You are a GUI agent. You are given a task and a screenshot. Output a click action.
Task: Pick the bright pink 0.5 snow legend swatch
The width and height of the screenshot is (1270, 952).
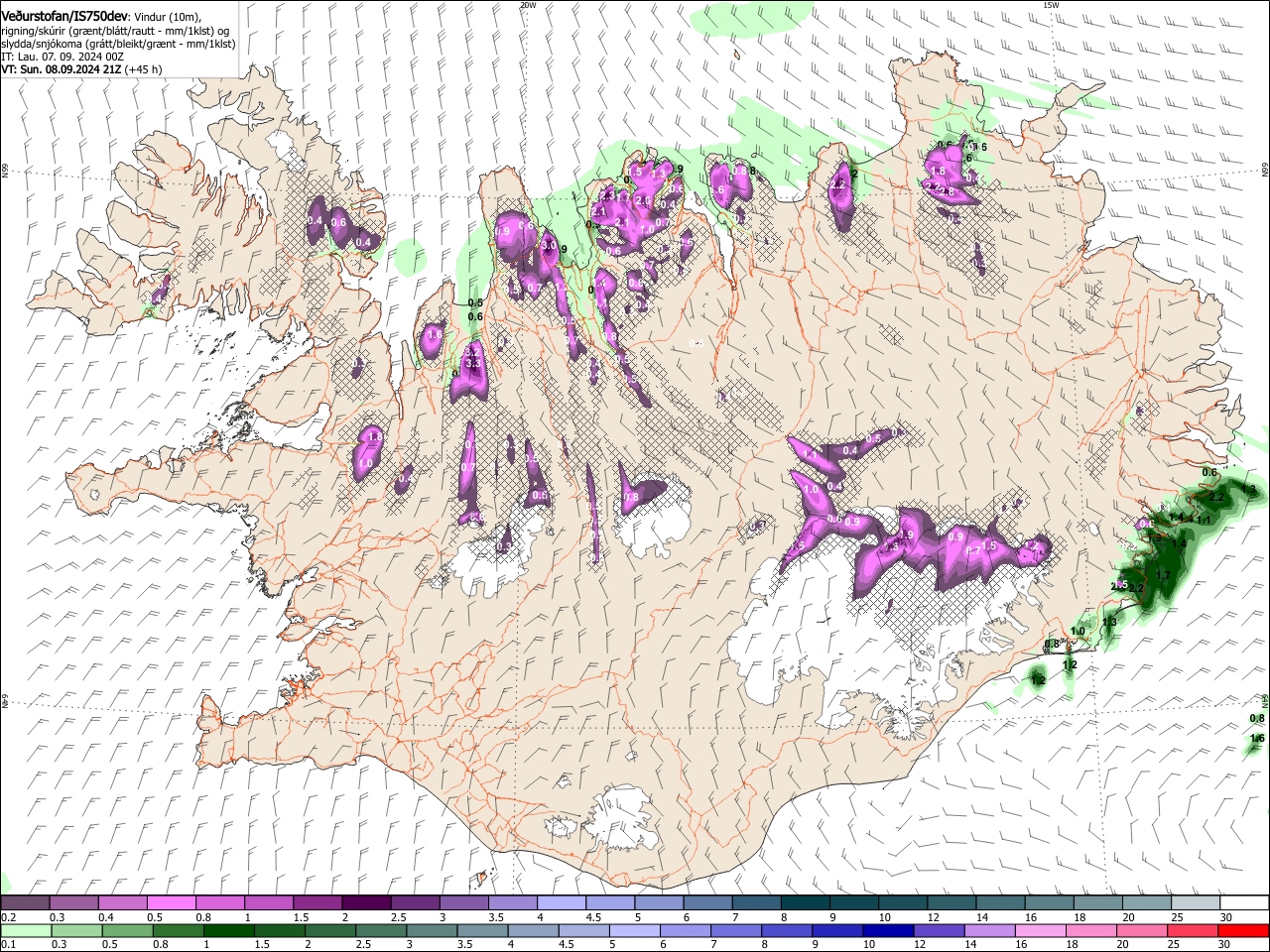(x=171, y=902)
